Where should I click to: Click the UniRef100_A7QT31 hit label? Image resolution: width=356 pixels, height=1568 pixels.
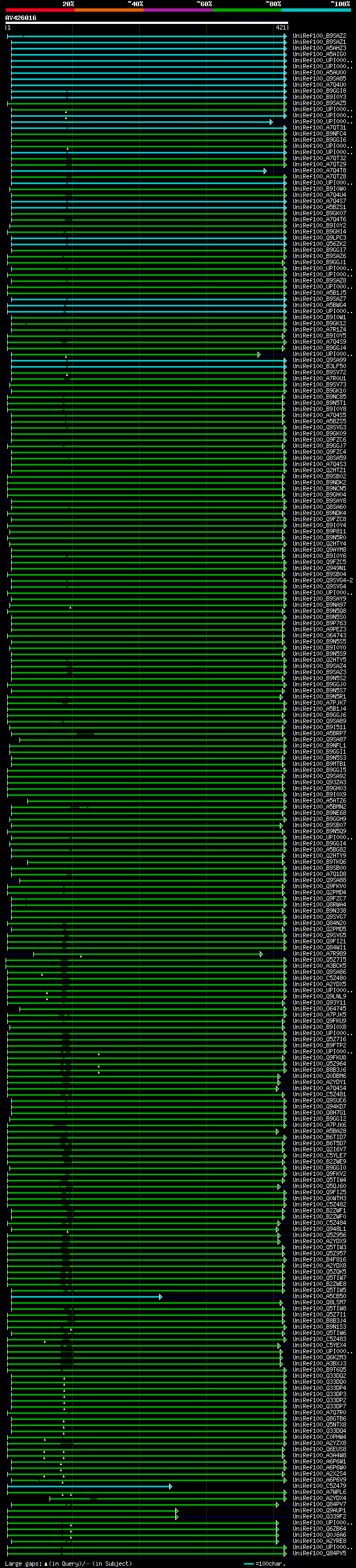click(x=319, y=128)
